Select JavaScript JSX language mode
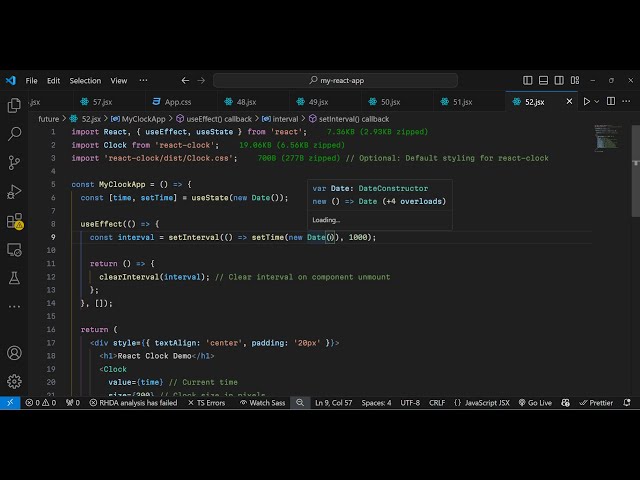Image resolution: width=640 pixels, height=480 pixels. (481, 403)
